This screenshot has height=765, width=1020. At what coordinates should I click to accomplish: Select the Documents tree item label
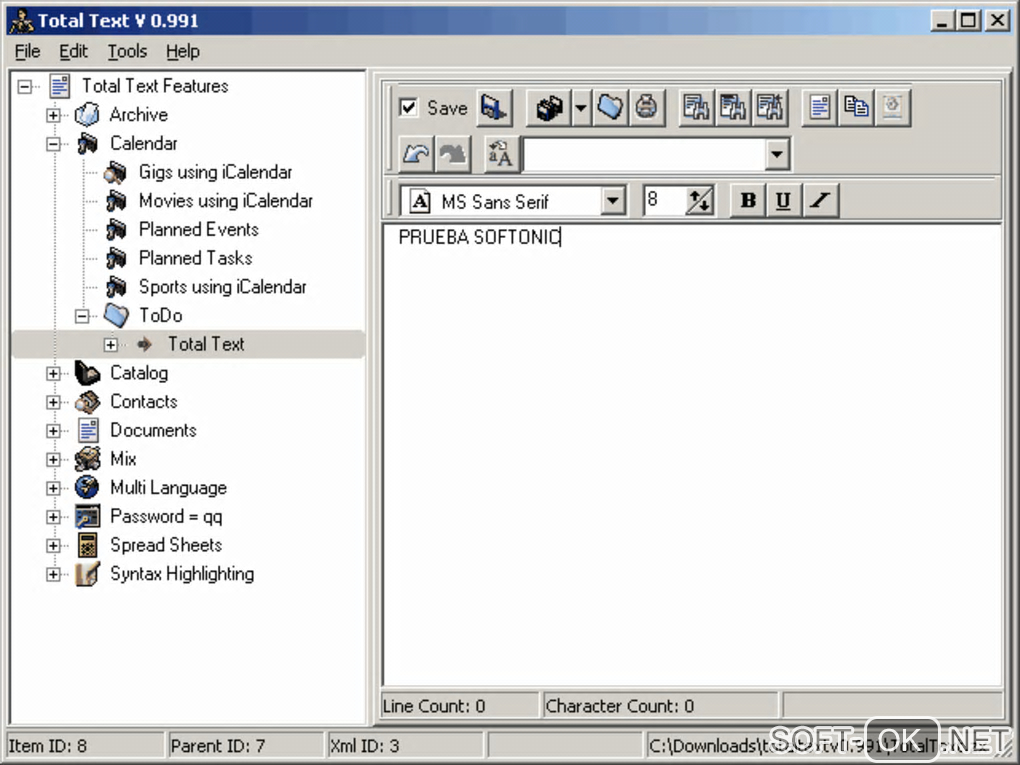pyautogui.click(x=153, y=431)
